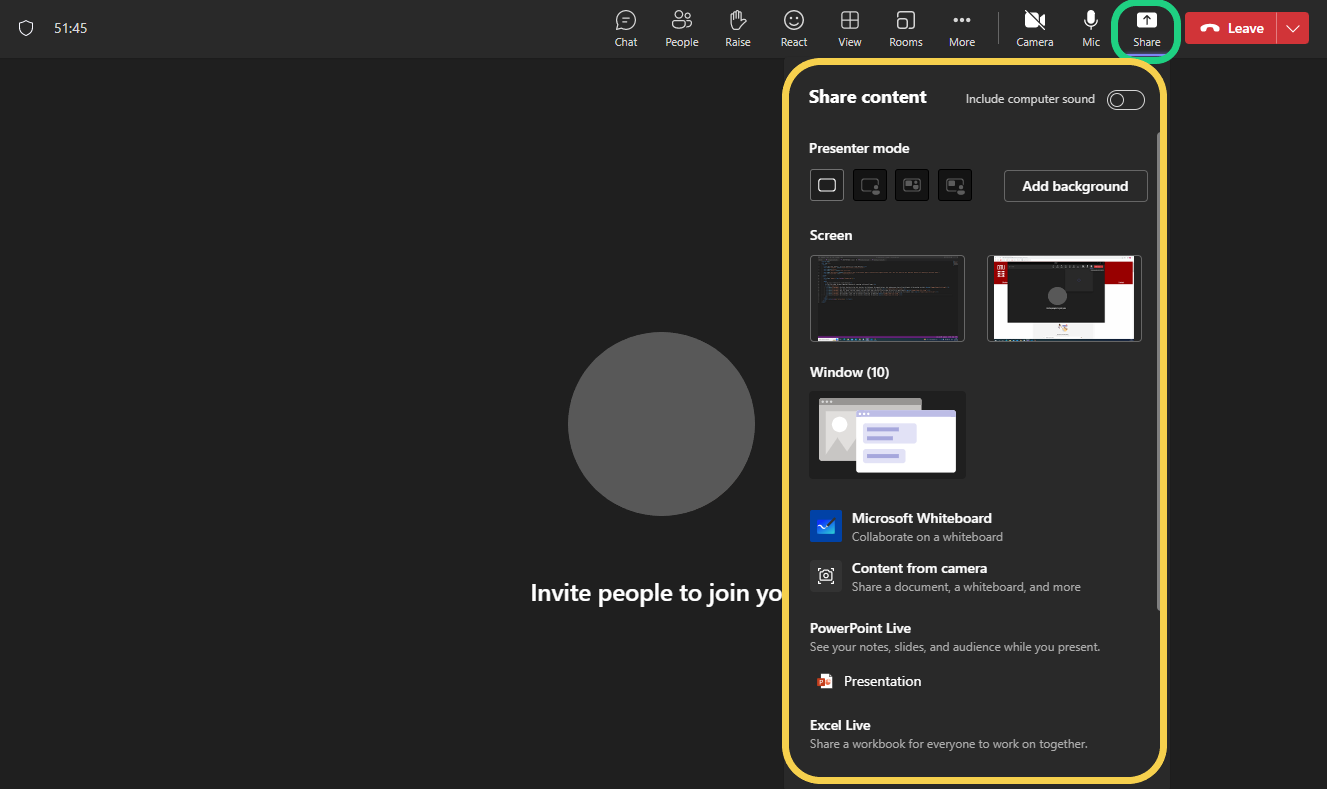Image resolution: width=1327 pixels, height=789 pixels.
Task: Turn on the Camera
Action: coord(1035,28)
